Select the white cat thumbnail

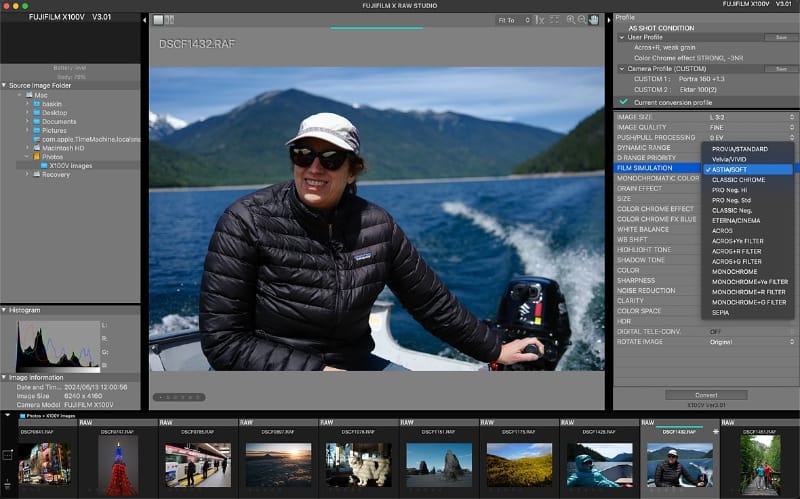359,464
